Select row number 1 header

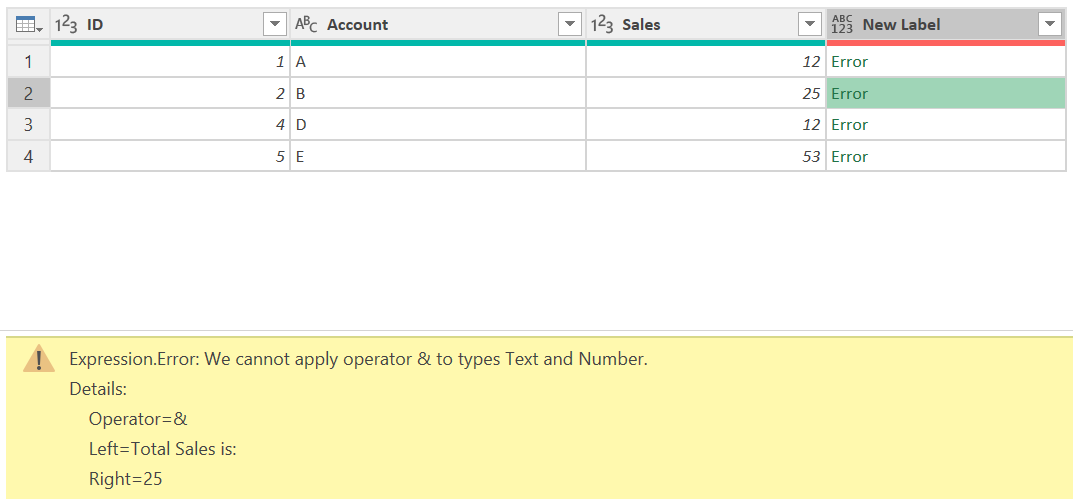click(x=28, y=62)
